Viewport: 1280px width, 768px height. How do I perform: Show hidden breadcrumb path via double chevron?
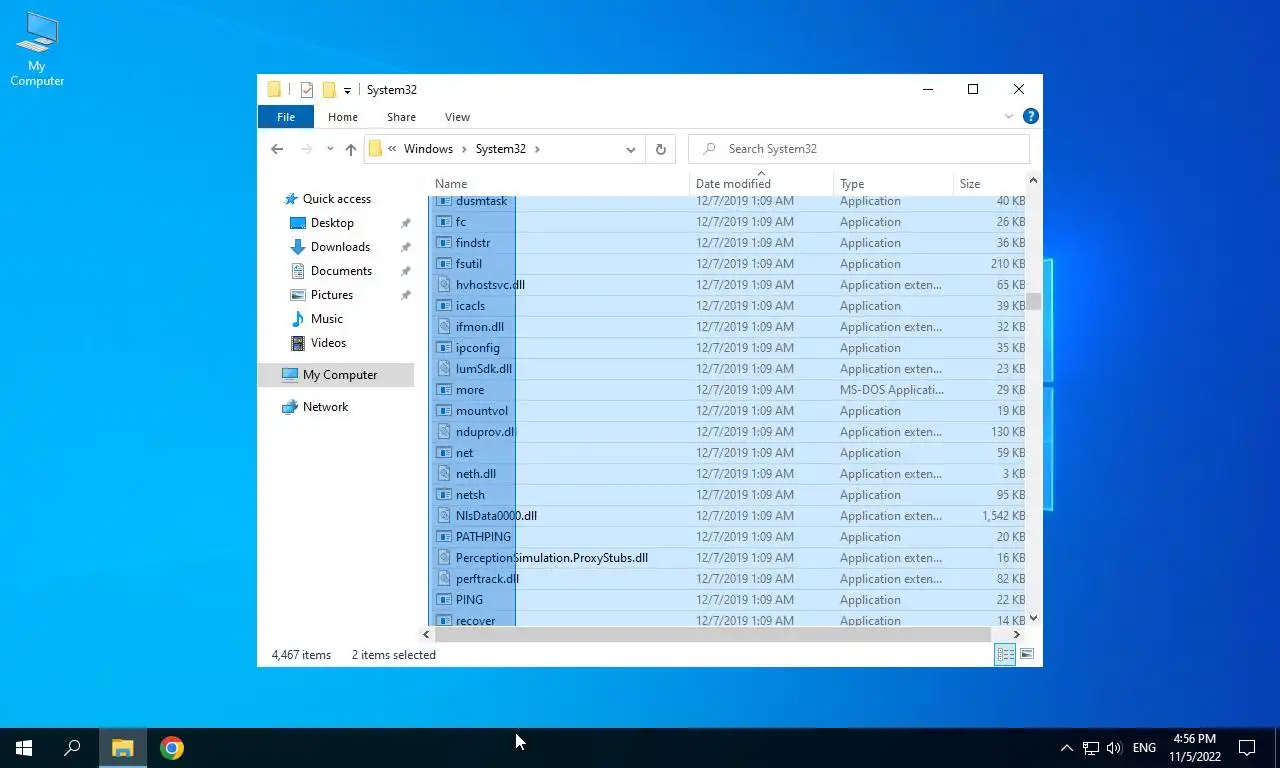[x=392, y=149]
